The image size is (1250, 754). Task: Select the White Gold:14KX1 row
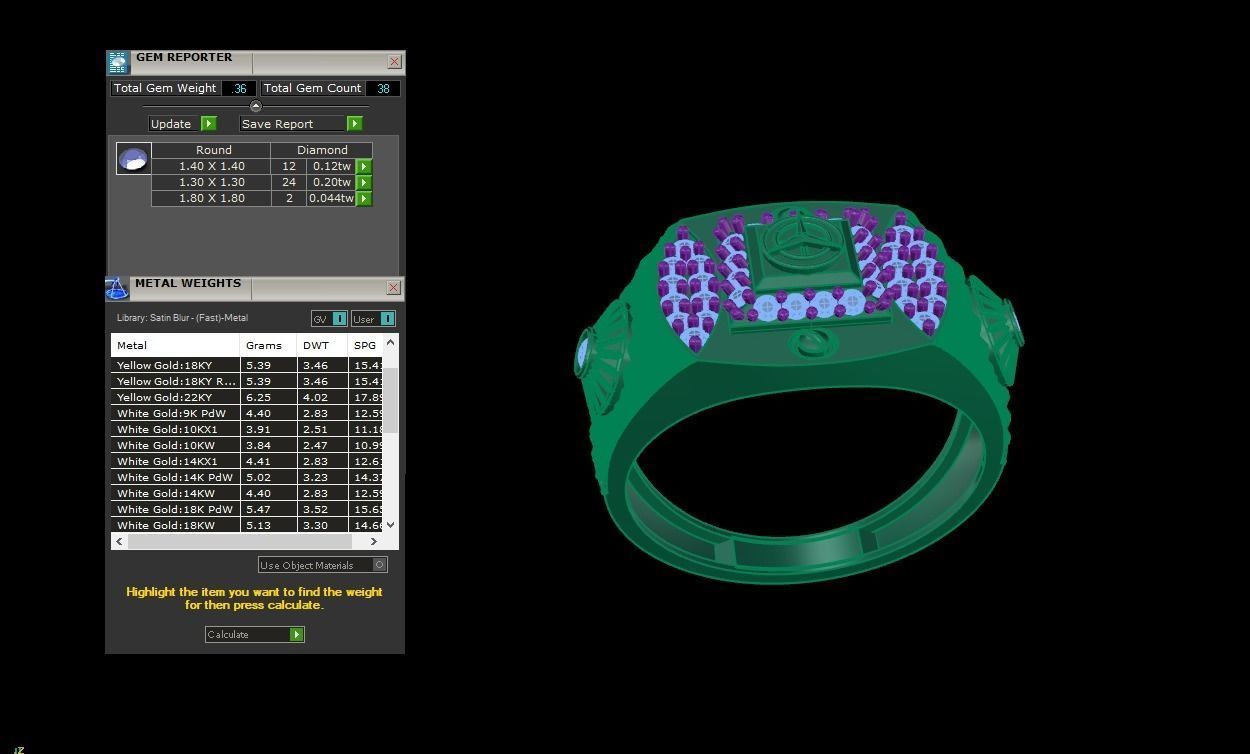point(246,461)
